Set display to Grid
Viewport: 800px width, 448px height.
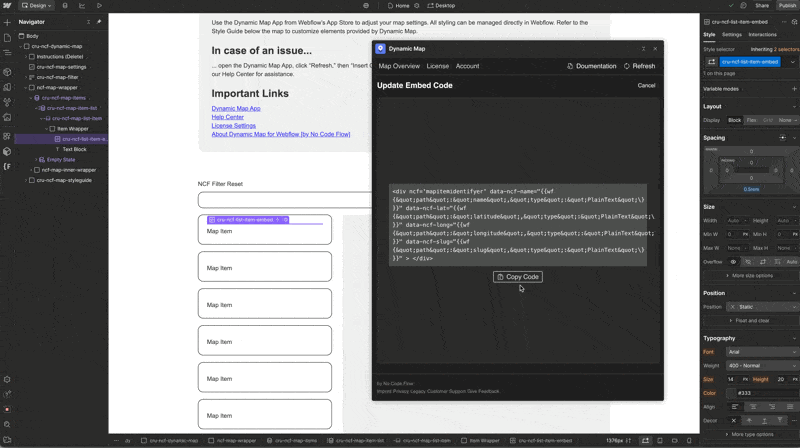point(767,120)
